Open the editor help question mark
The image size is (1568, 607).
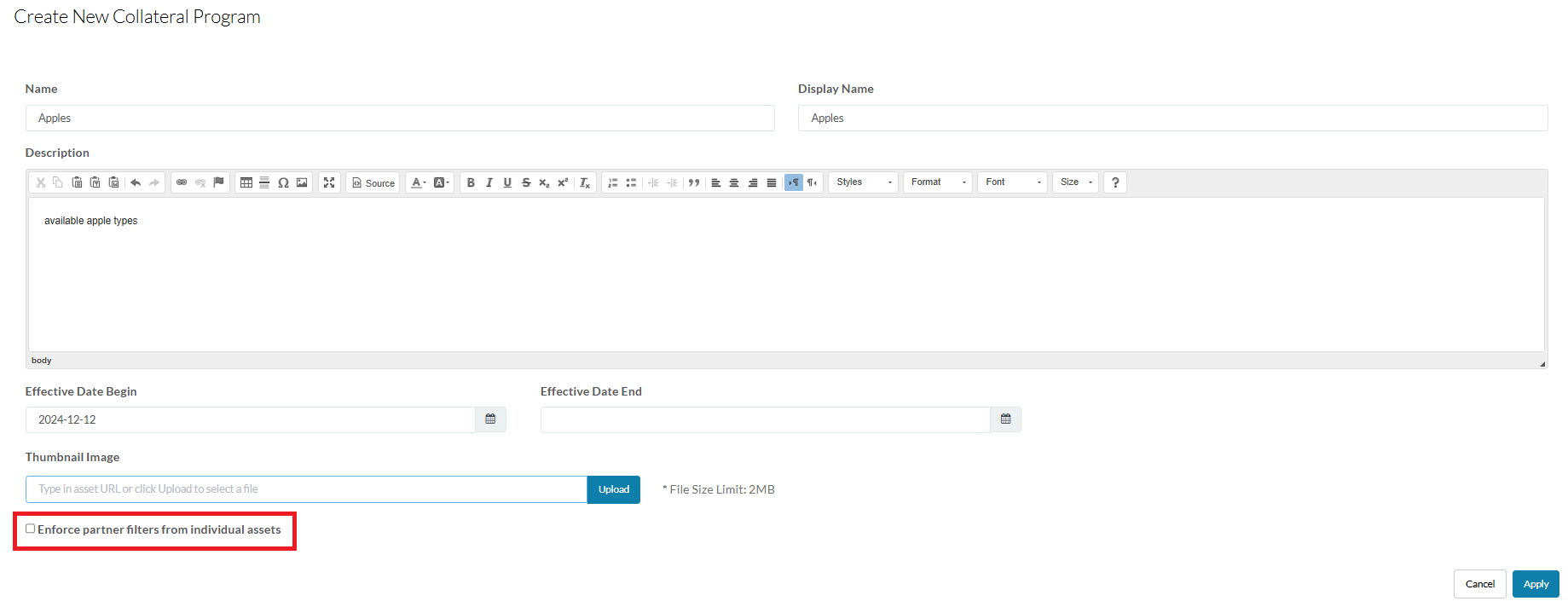[1115, 182]
